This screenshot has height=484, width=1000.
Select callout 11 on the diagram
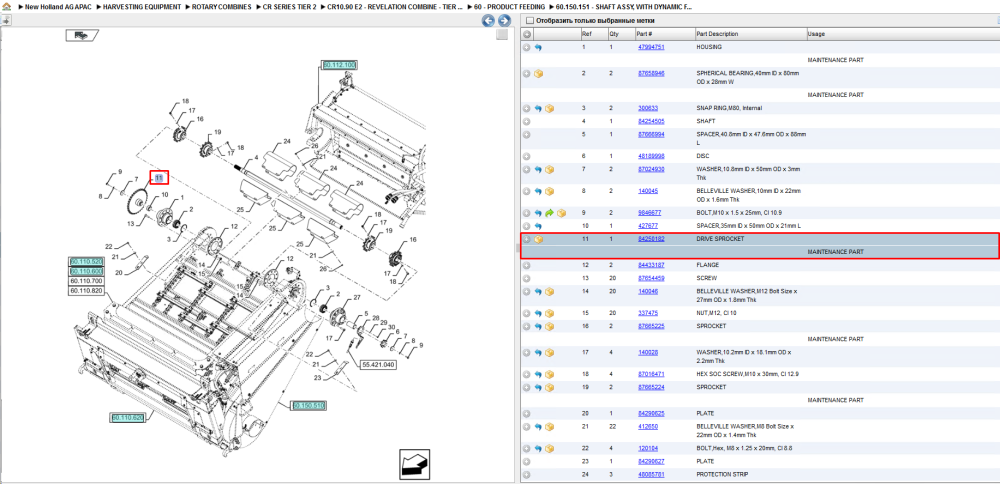[159, 177]
